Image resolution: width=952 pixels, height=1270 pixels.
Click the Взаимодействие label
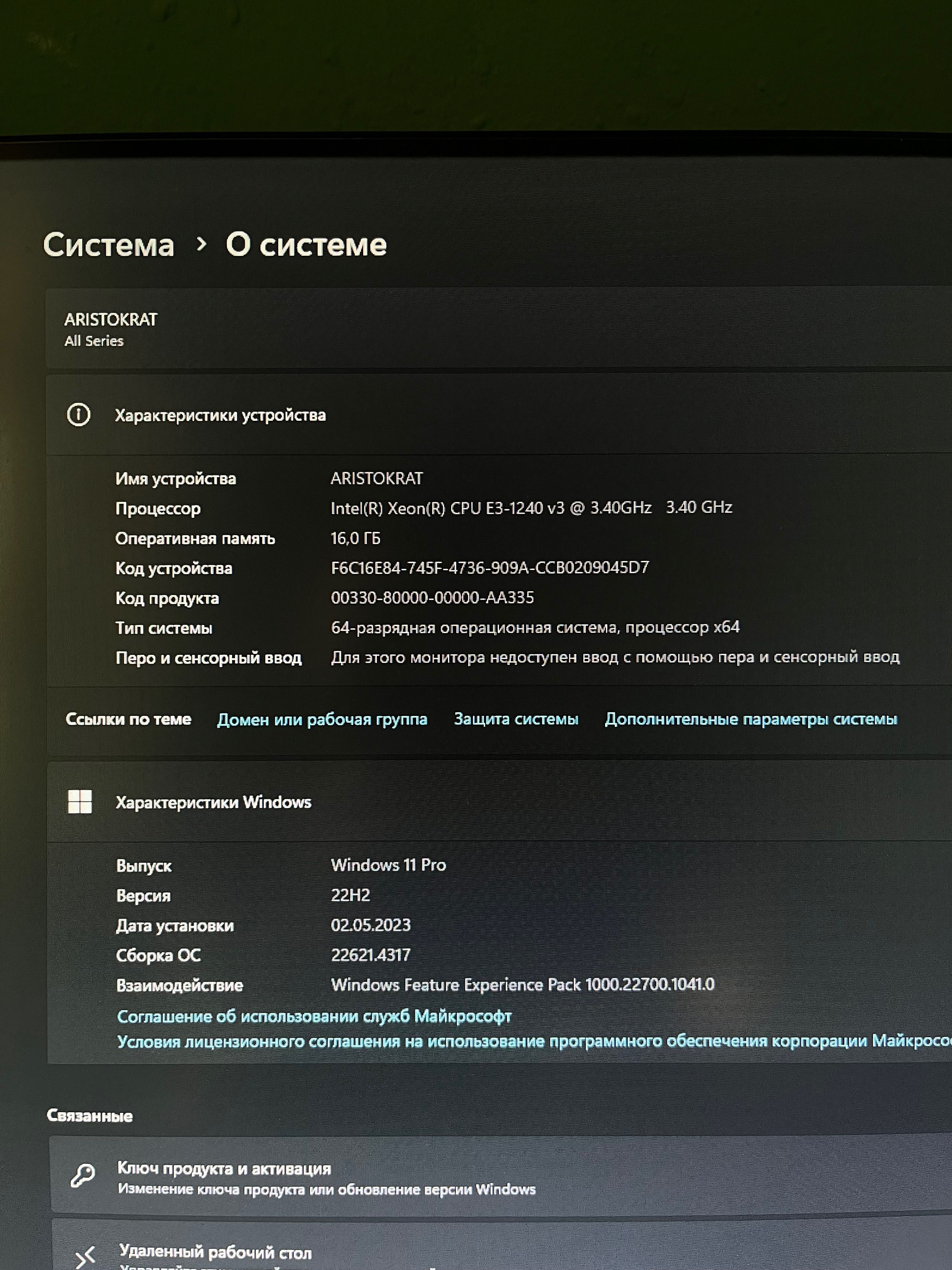(180, 985)
